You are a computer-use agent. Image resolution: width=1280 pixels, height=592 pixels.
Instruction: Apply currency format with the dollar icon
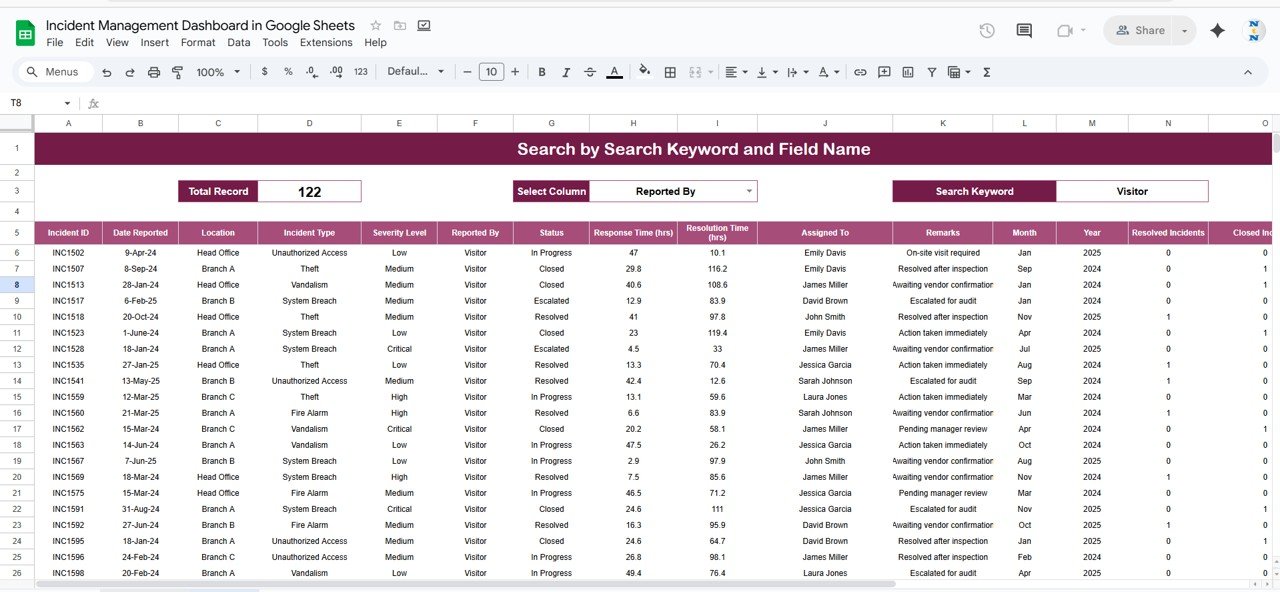[x=262, y=72]
